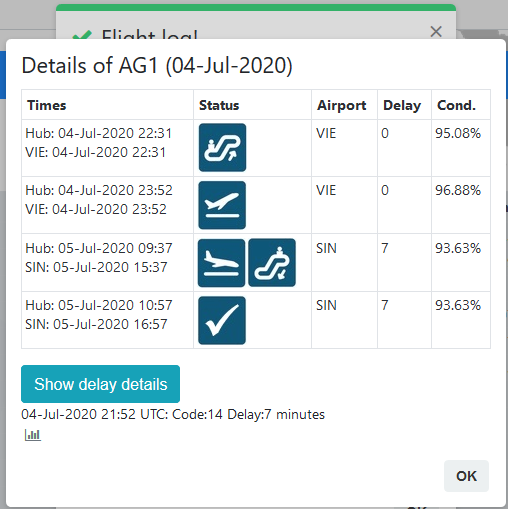Select the 96.88% condition cell
The height and width of the screenshot is (509, 508).
click(x=461, y=205)
